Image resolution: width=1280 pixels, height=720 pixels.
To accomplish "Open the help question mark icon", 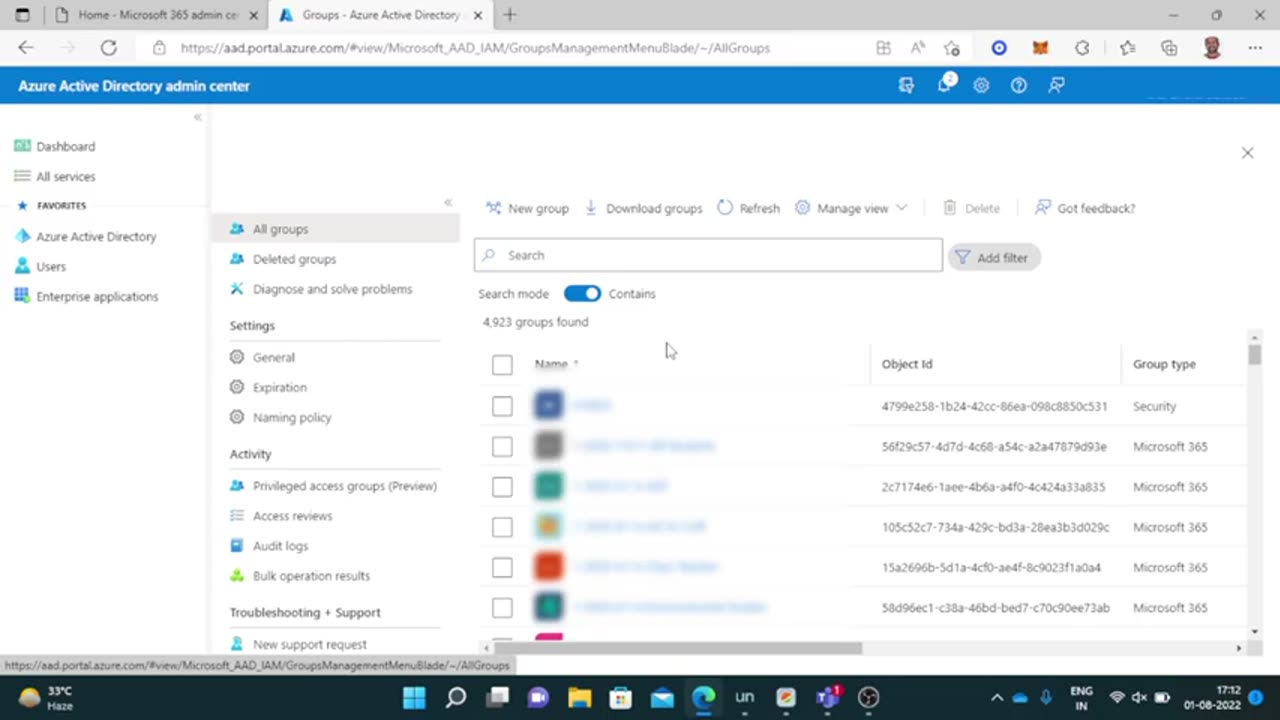I will 1018,85.
